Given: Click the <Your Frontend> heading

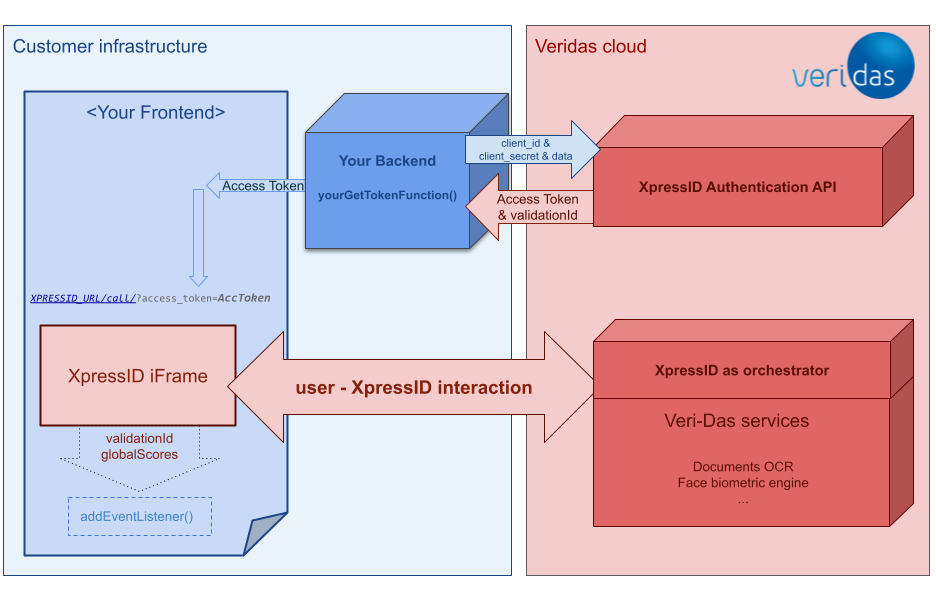Looking at the screenshot, I should [x=156, y=112].
